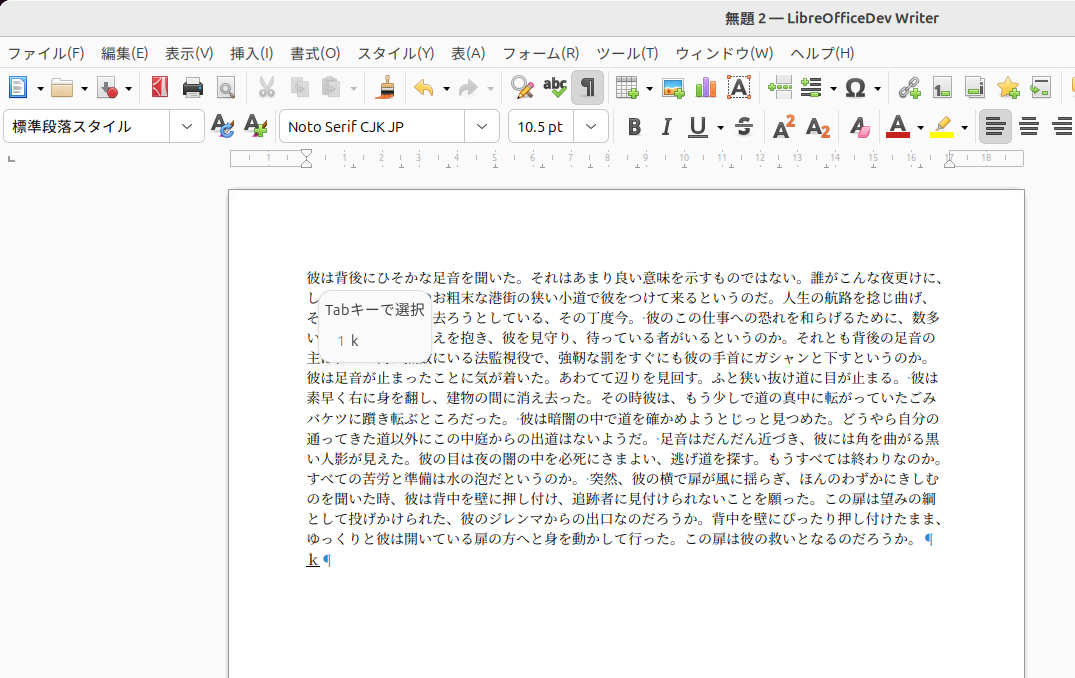
Task: Insert a bookmark star icon
Action: tap(1008, 88)
